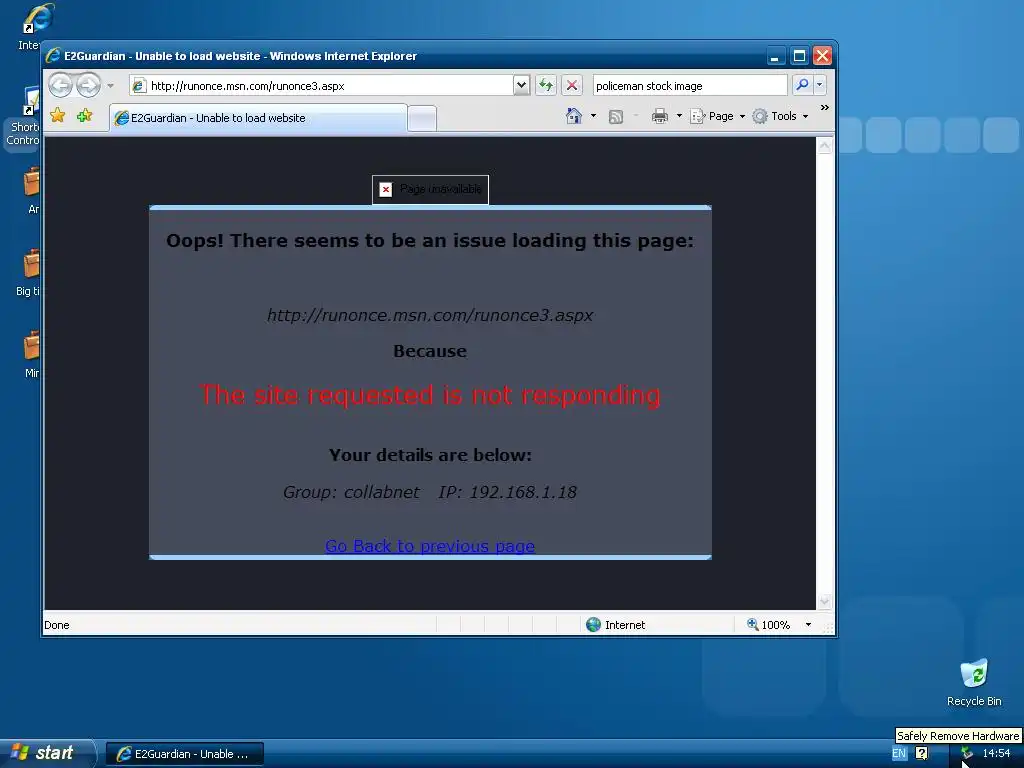Click the EN language indicator in tray
The width and height of the screenshot is (1024, 768).
(x=899, y=753)
